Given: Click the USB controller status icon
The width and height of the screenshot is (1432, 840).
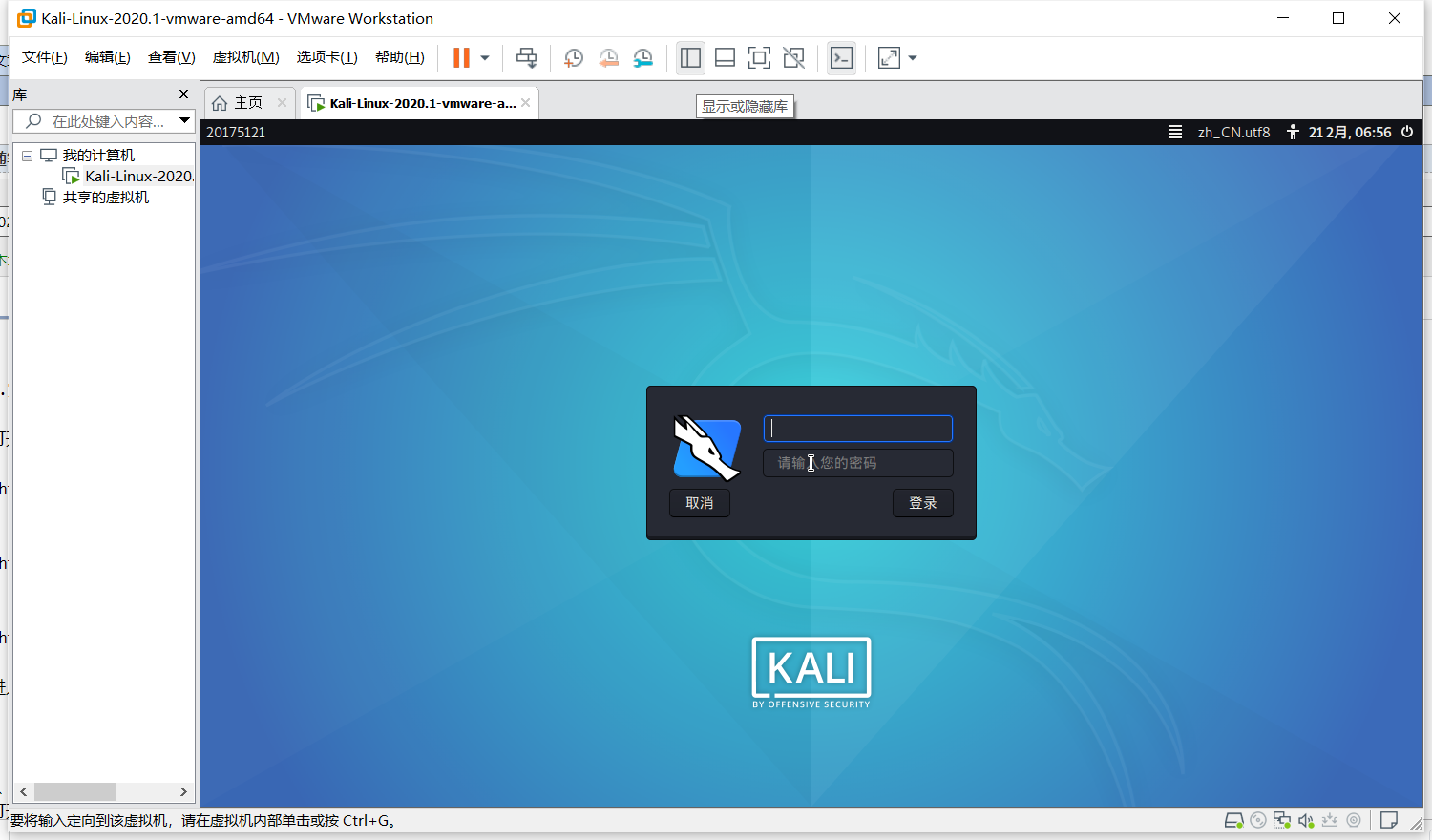Looking at the screenshot, I should tap(1330, 821).
